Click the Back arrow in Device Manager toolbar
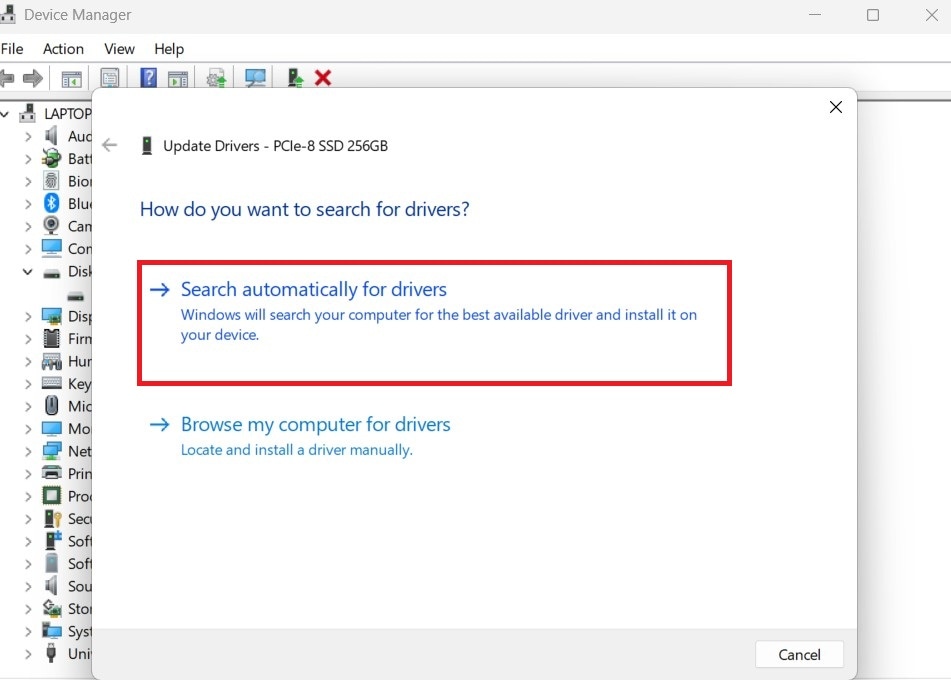The width and height of the screenshot is (951, 680). 7,78
